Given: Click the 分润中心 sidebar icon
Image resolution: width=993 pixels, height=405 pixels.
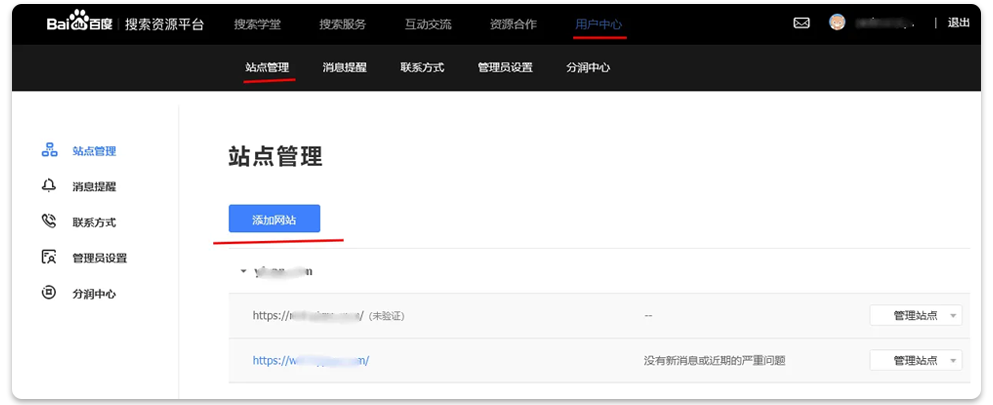Looking at the screenshot, I should 49,294.
